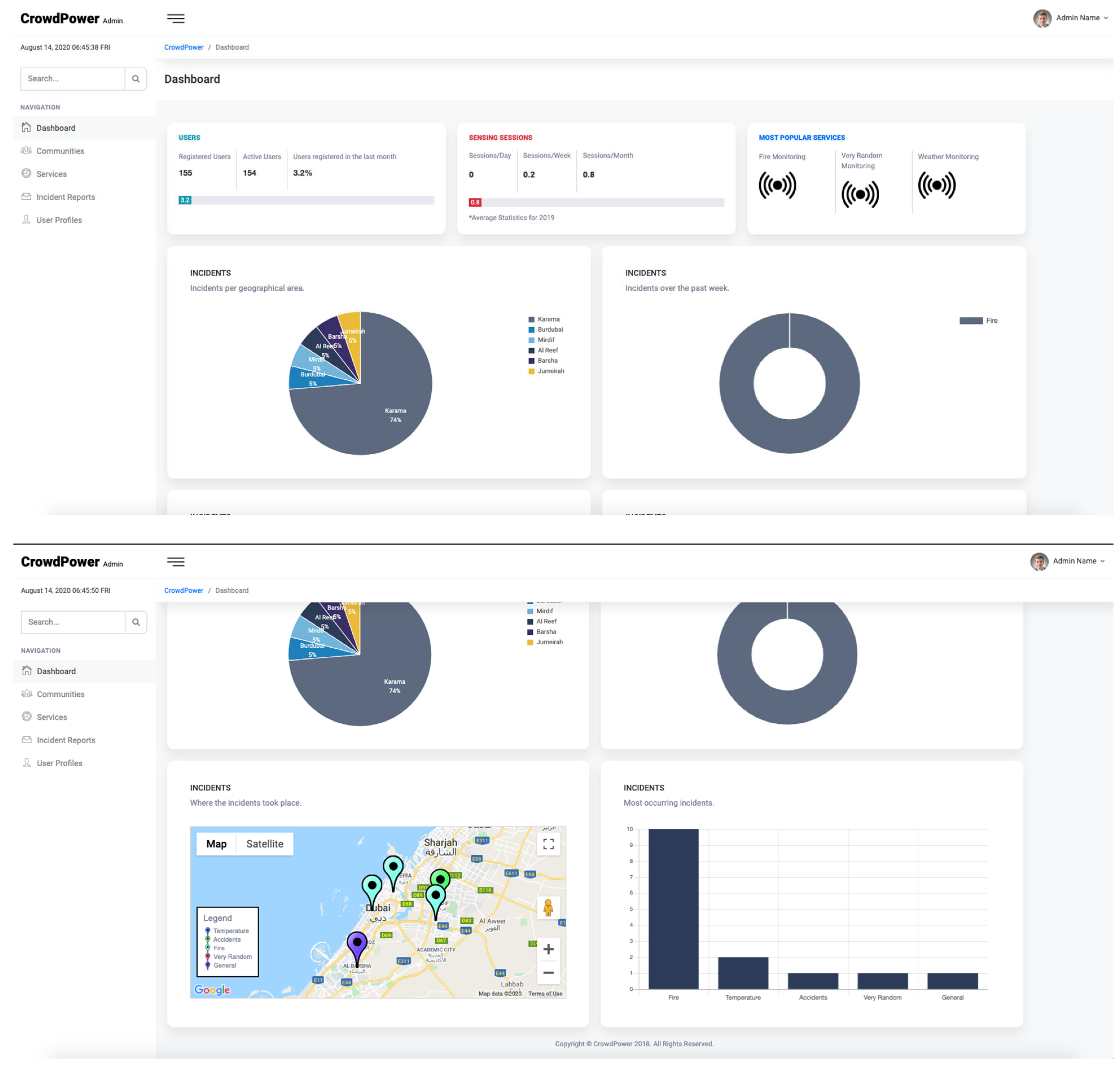Switch the map to Satellite view
Image resolution: width=1120 pixels, height=1067 pixels.
click(264, 843)
